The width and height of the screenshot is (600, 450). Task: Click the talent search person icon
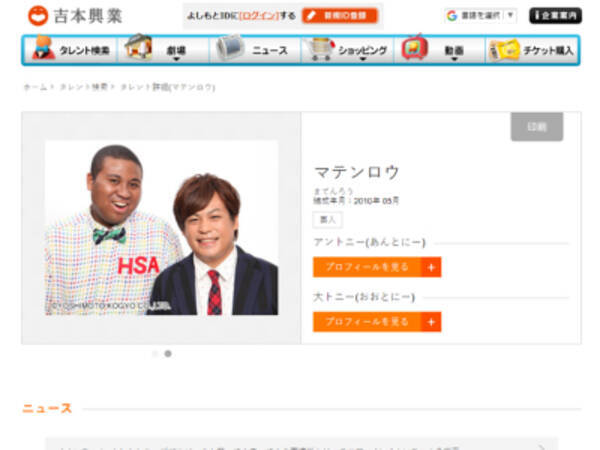point(43,47)
